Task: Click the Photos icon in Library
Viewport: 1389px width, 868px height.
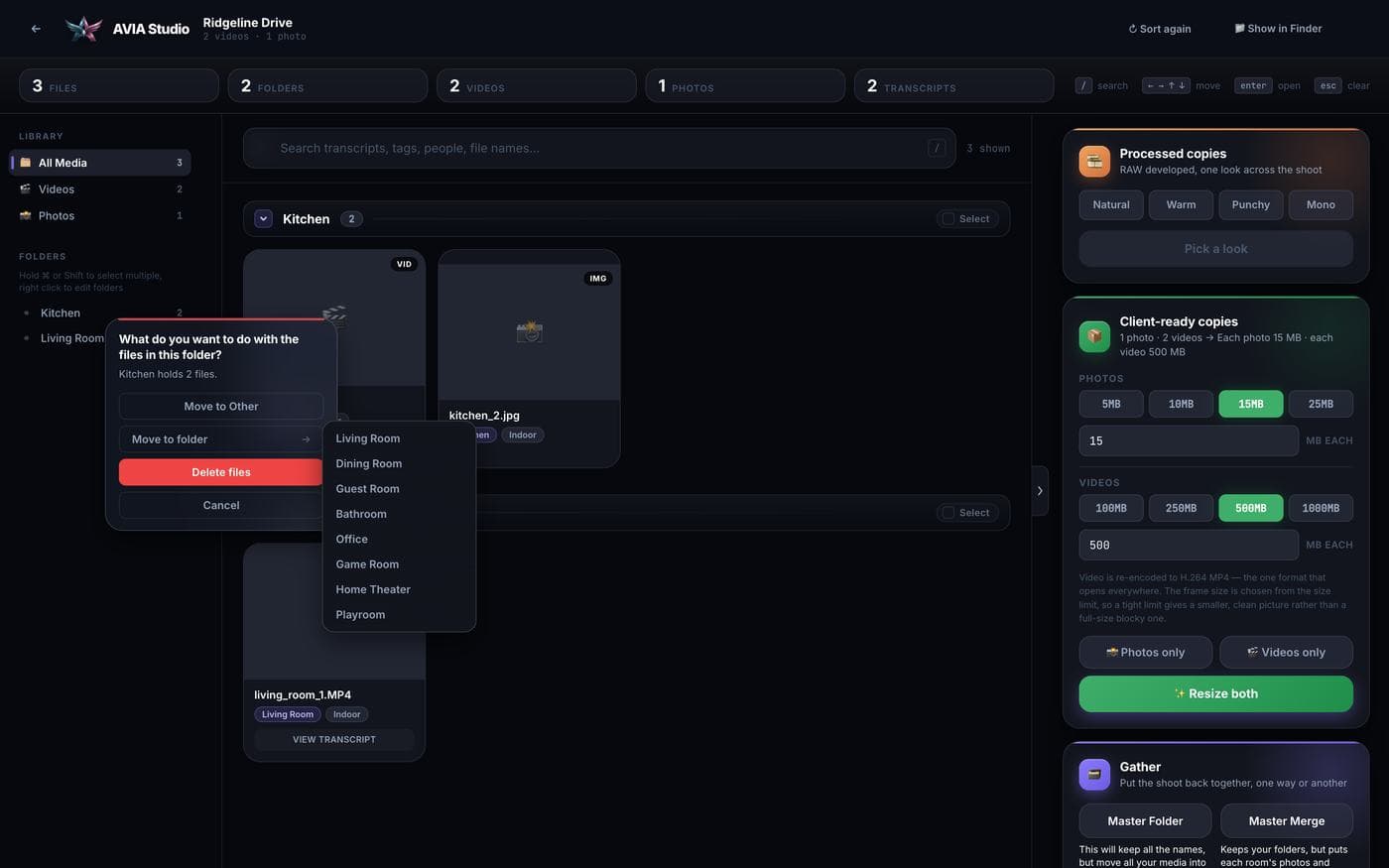Action: 26,215
